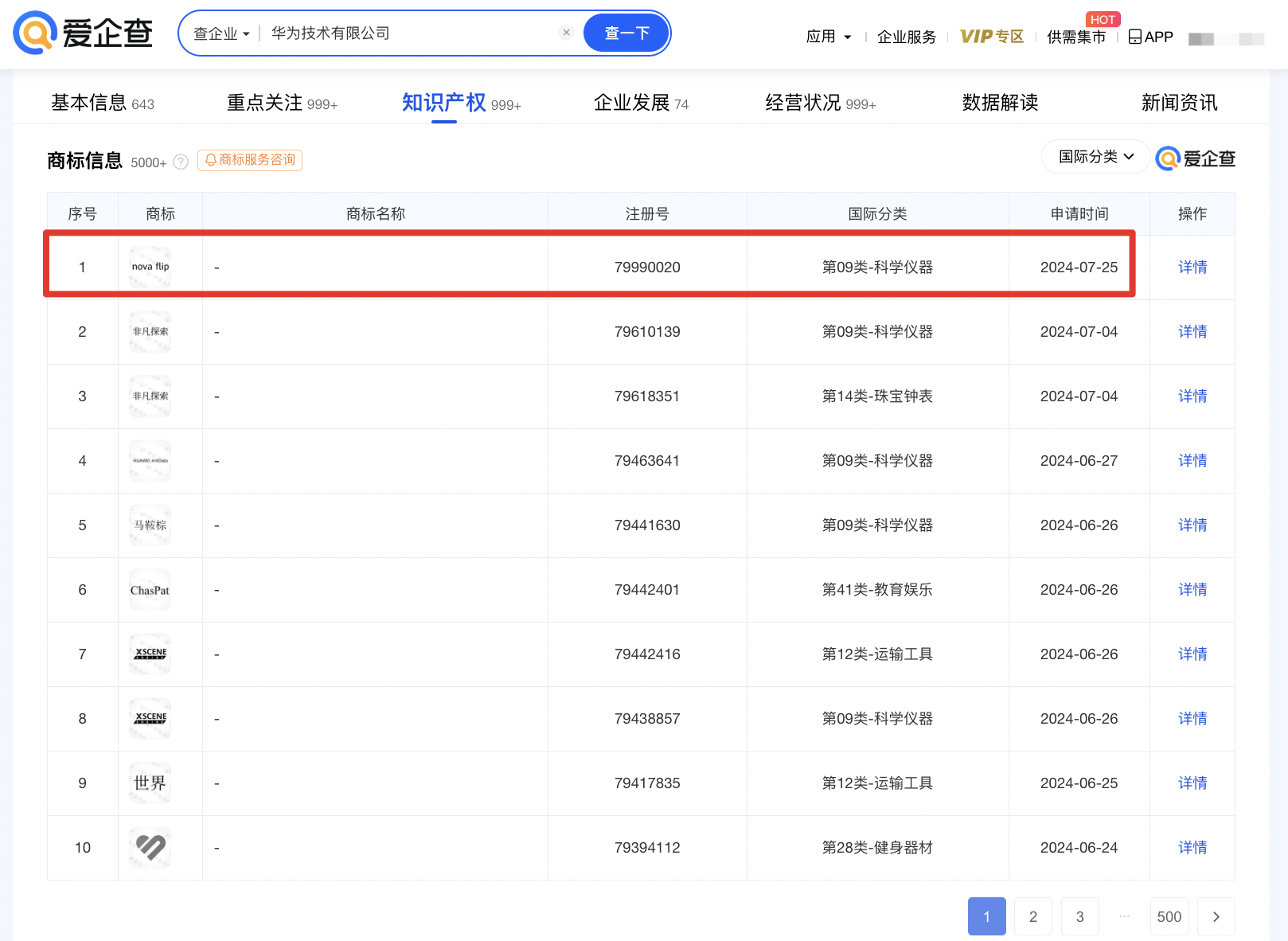
Task: Click the nova flip trademark thumbnail
Action: tap(150, 267)
